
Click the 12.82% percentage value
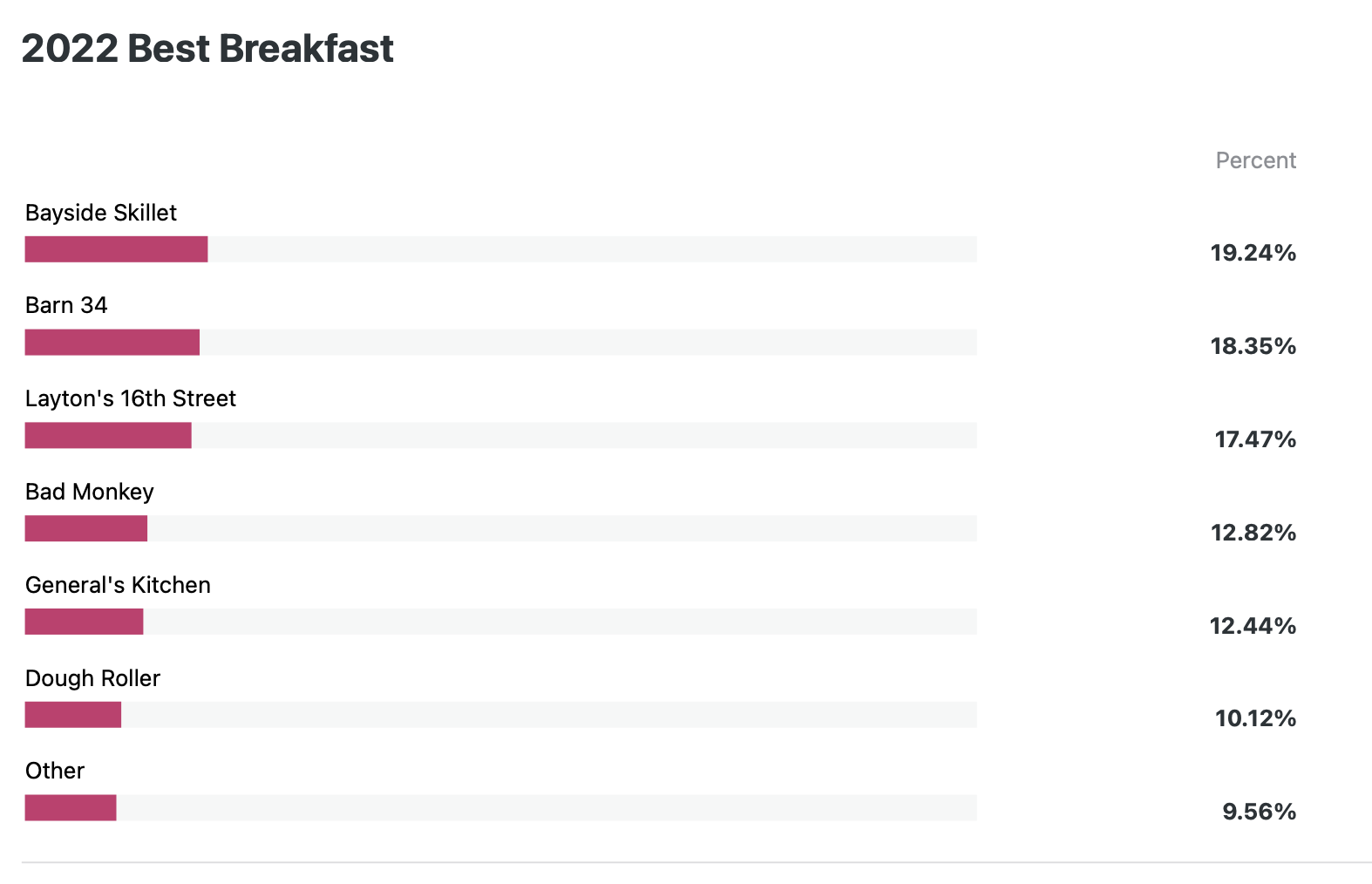coord(1253,533)
